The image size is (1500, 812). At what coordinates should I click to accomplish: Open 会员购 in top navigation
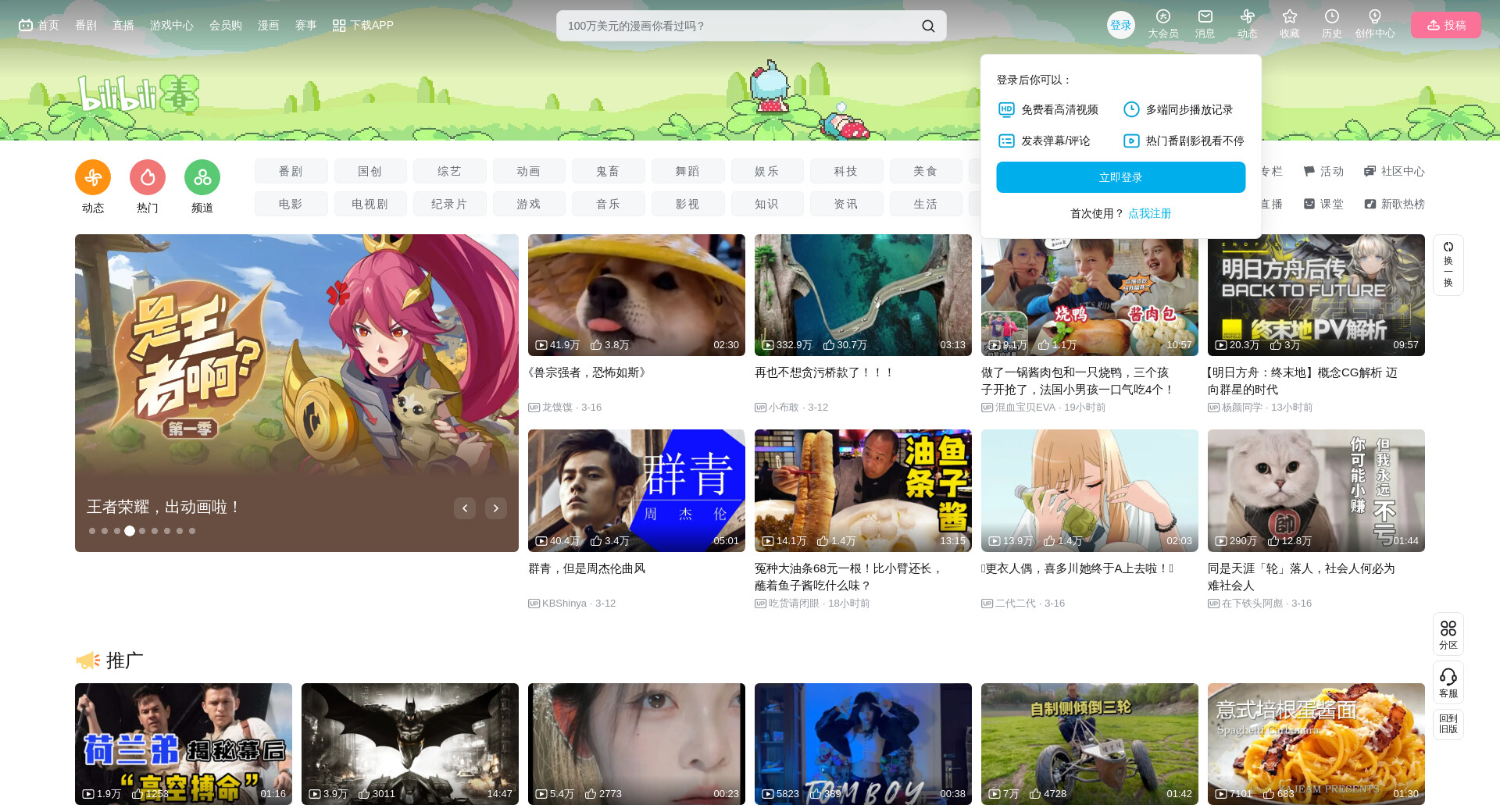pyautogui.click(x=226, y=25)
